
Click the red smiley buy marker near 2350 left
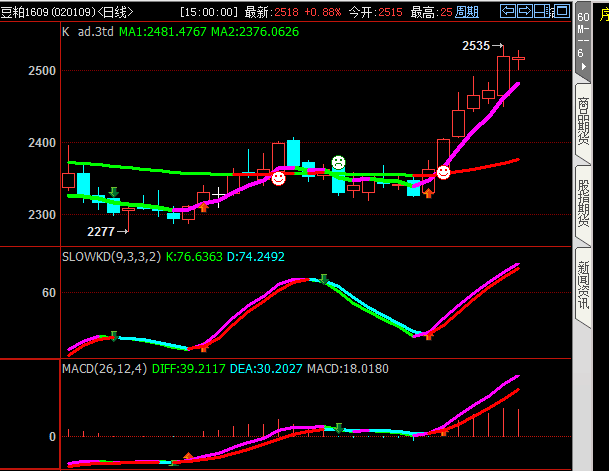[x=278, y=178]
